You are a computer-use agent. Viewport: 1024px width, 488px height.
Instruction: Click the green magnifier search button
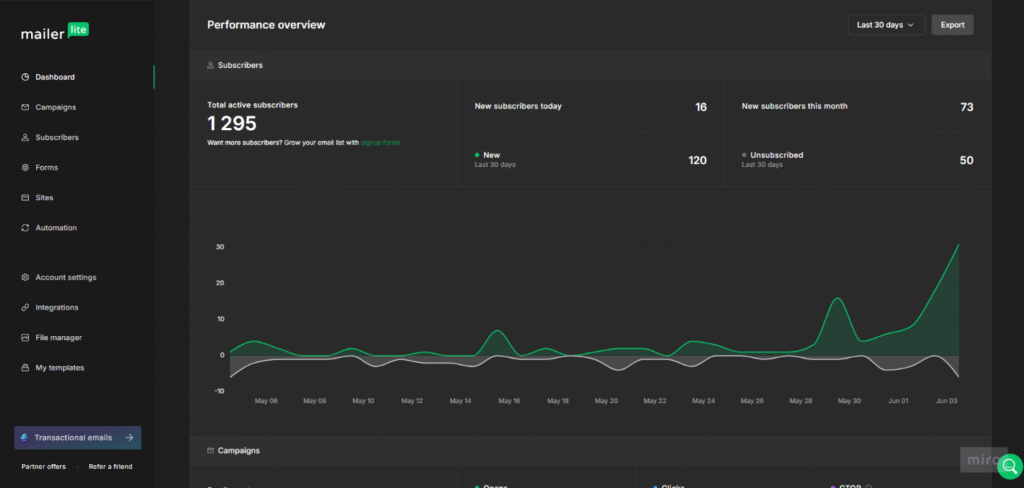(x=1009, y=465)
